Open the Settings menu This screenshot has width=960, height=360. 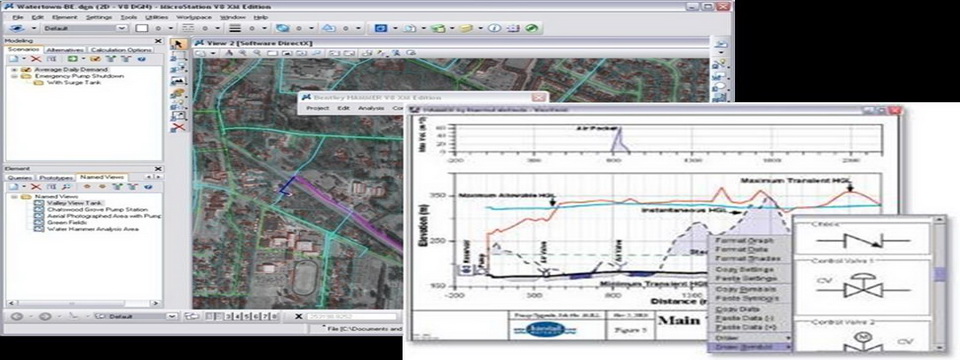point(99,17)
